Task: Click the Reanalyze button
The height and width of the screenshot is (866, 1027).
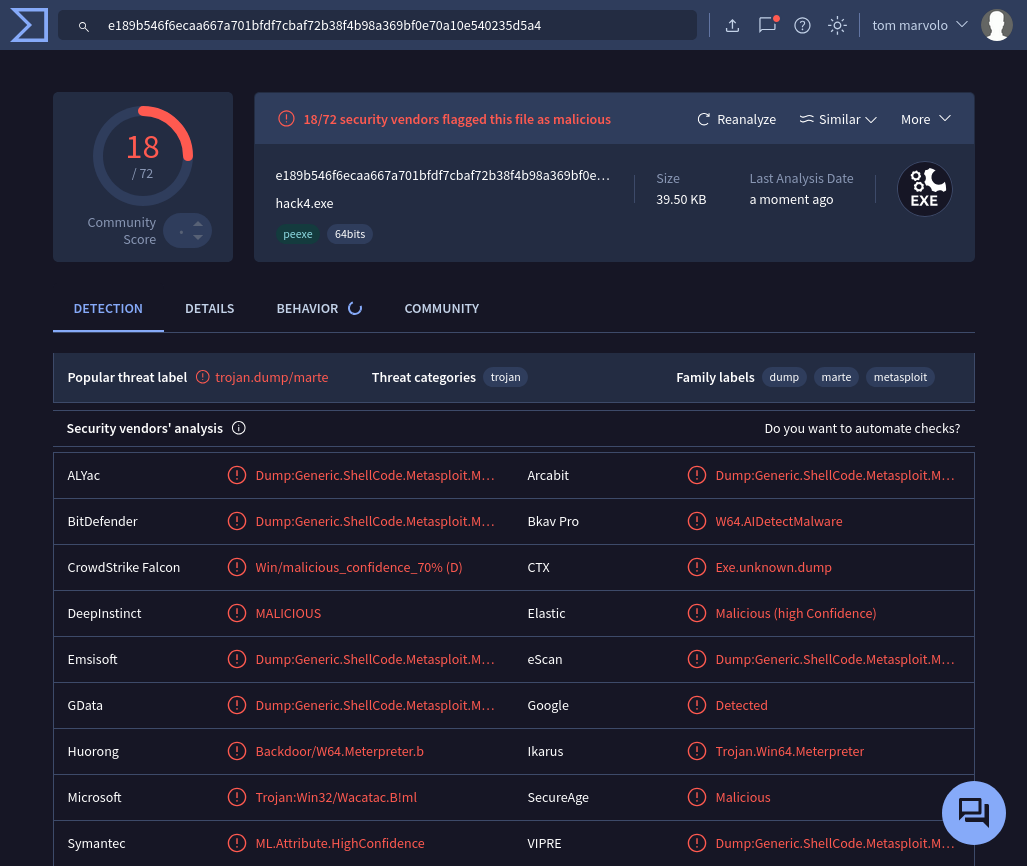Action: (737, 119)
